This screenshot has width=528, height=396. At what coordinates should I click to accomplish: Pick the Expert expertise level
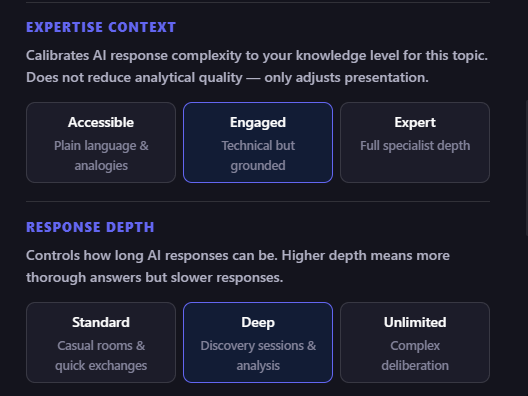tap(415, 142)
